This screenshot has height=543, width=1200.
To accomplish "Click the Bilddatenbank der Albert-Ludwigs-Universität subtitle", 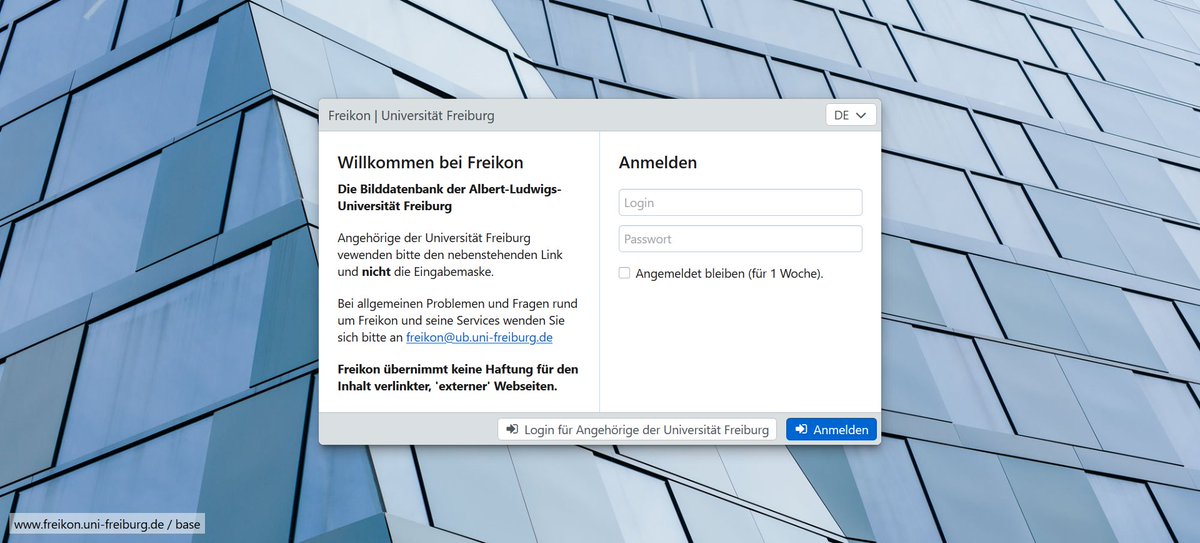I will [449, 198].
